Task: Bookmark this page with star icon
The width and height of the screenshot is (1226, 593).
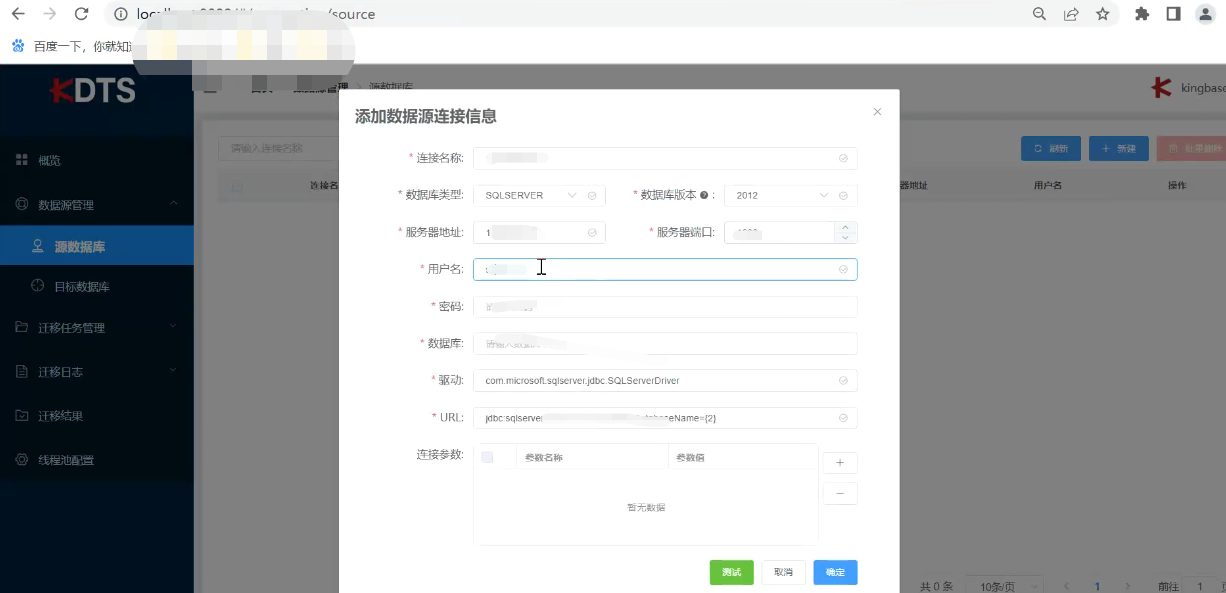Action: pyautogui.click(x=1102, y=14)
